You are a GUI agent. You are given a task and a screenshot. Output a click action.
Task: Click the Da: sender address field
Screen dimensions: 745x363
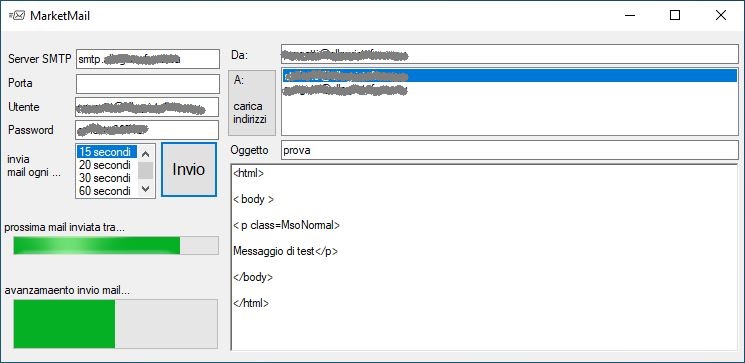510,54
